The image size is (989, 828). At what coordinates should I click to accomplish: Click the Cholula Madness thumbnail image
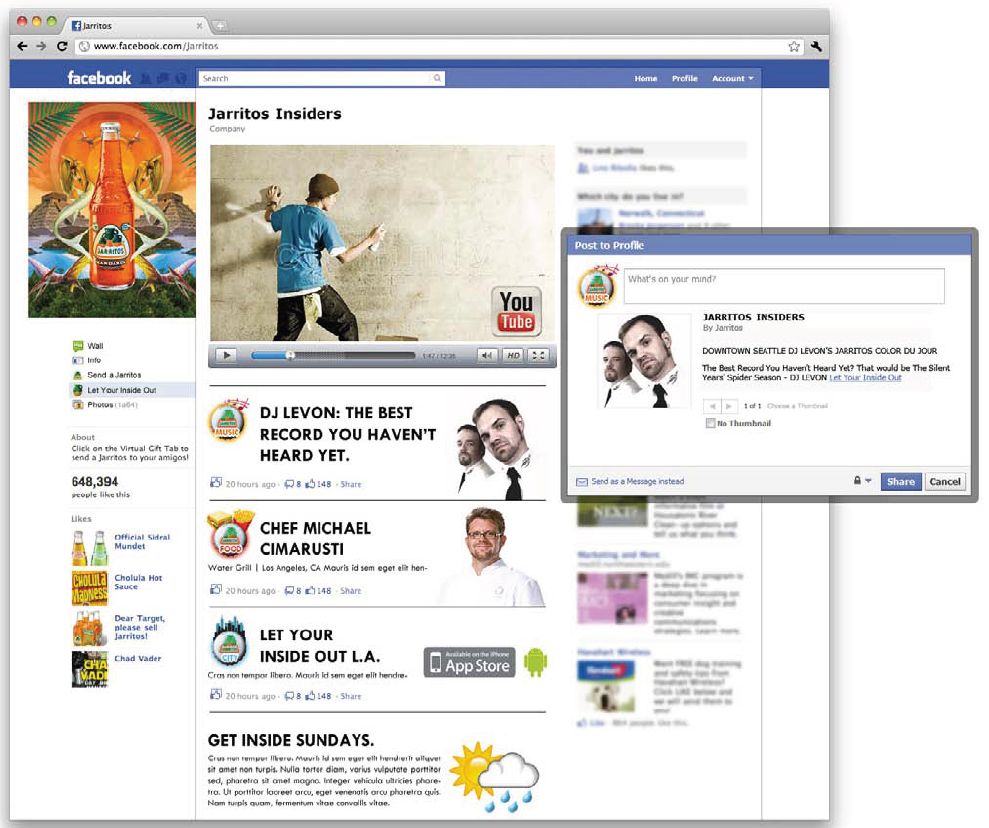point(90,588)
